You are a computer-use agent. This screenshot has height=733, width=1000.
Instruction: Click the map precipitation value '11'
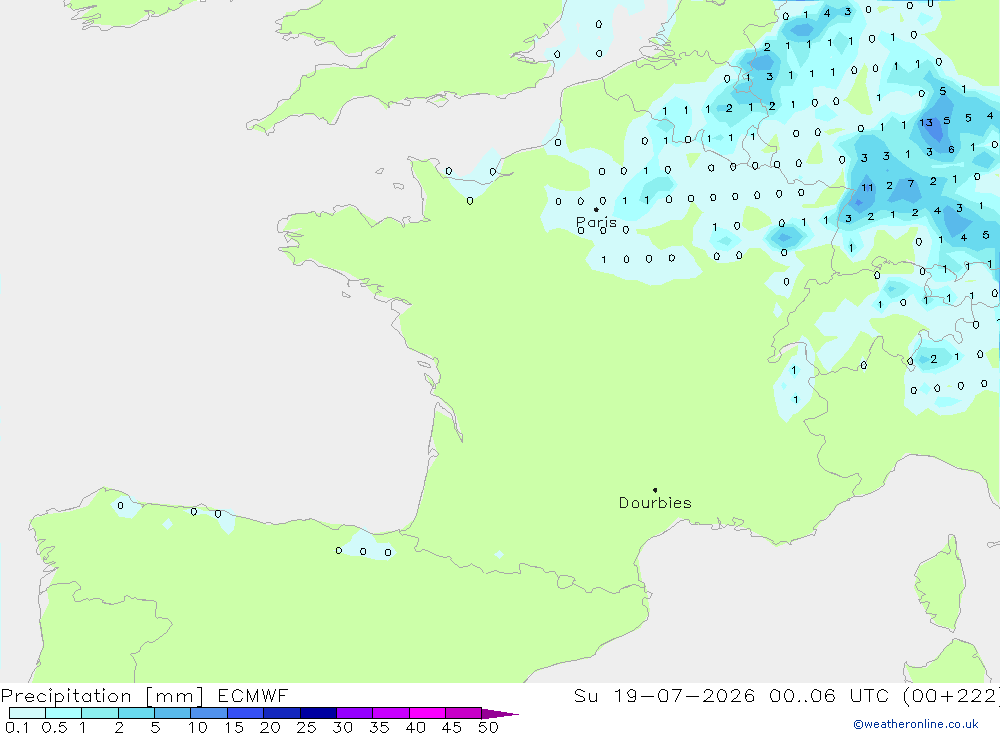[867, 188]
